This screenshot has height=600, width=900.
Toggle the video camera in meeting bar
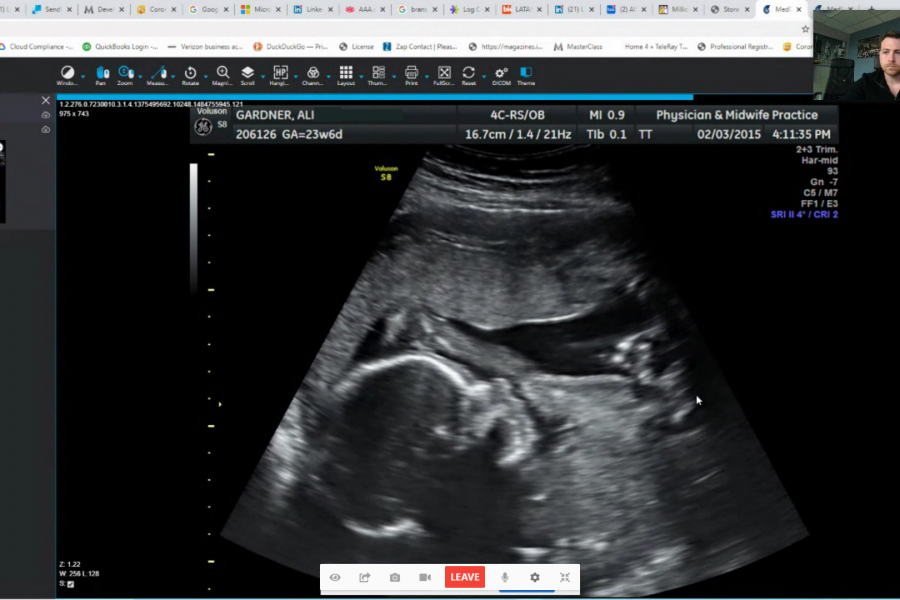click(424, 577)
